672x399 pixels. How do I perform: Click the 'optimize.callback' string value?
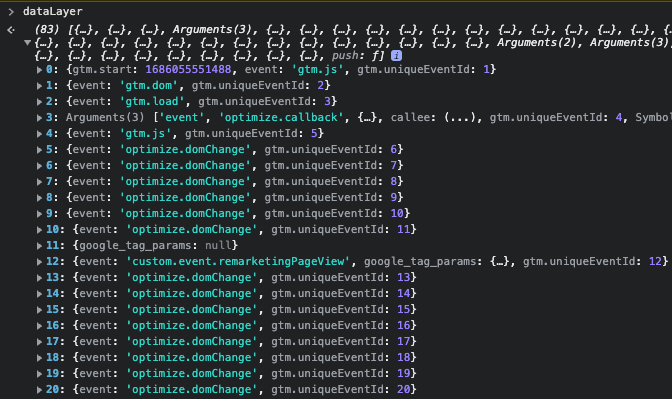click(281, 117)
